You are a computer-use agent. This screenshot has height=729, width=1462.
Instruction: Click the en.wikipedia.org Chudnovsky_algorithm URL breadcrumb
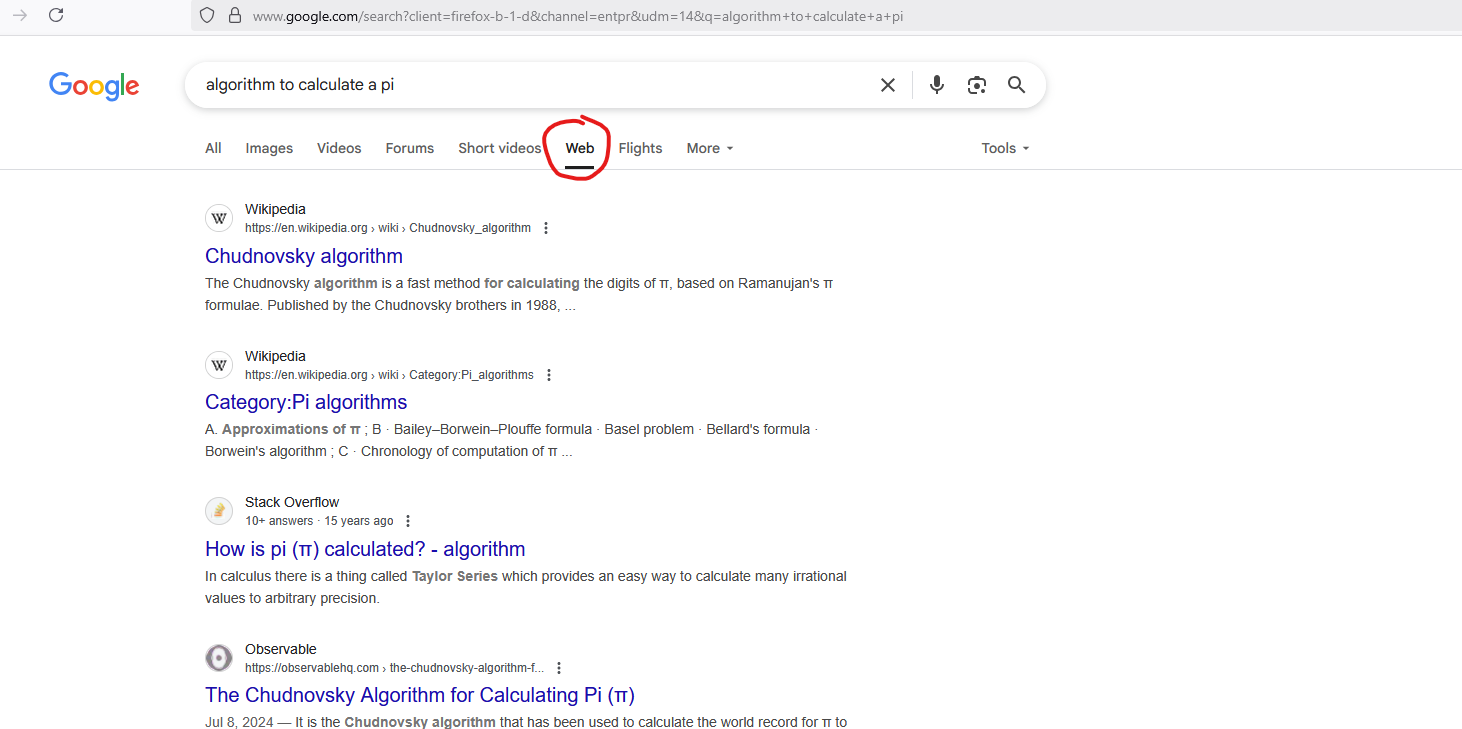[388, 228]
